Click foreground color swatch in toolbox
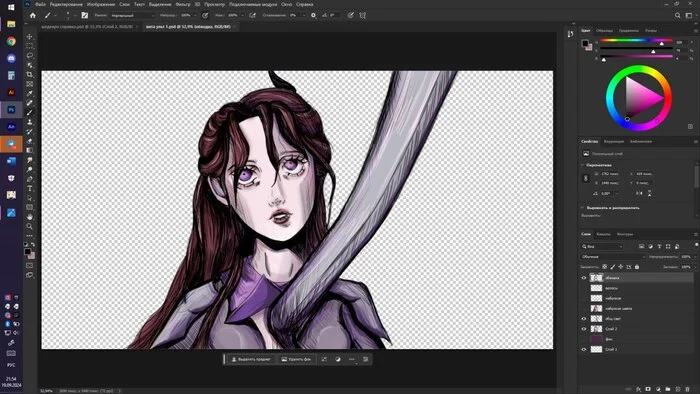This screenshot has height=394, width=700. [x=28, y=252]
